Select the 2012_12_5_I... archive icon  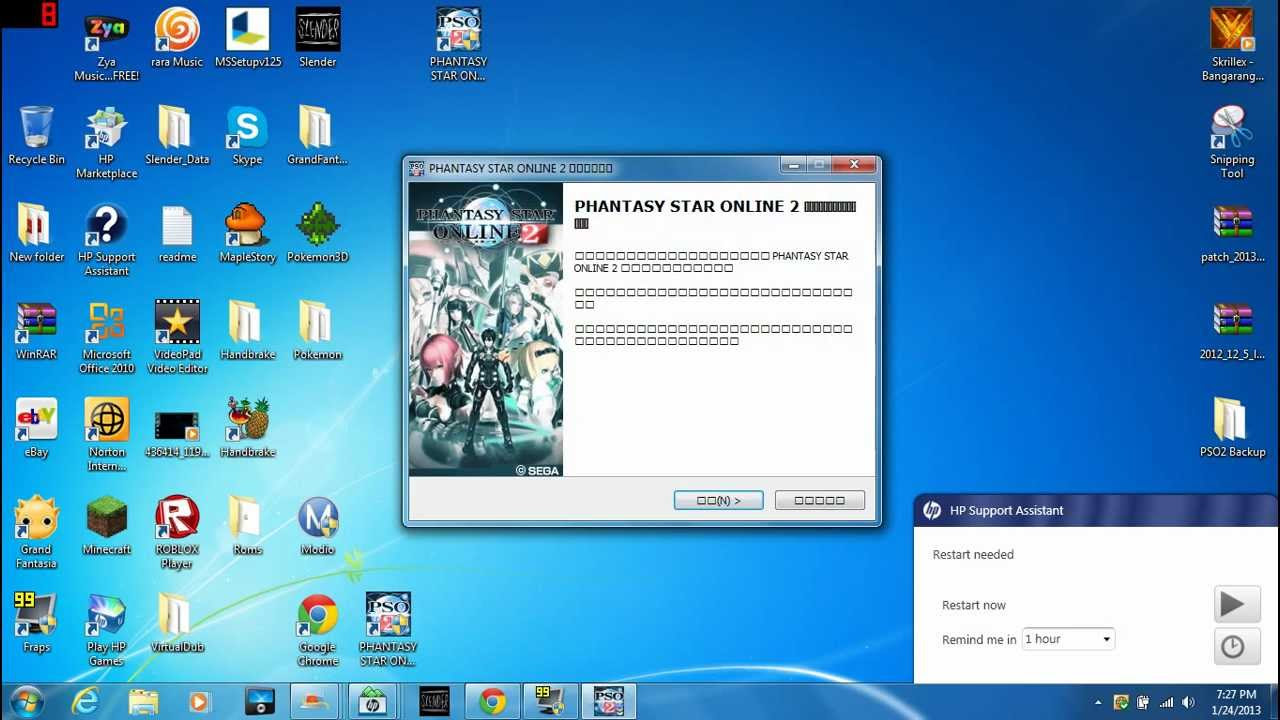tap(1232, 331)
